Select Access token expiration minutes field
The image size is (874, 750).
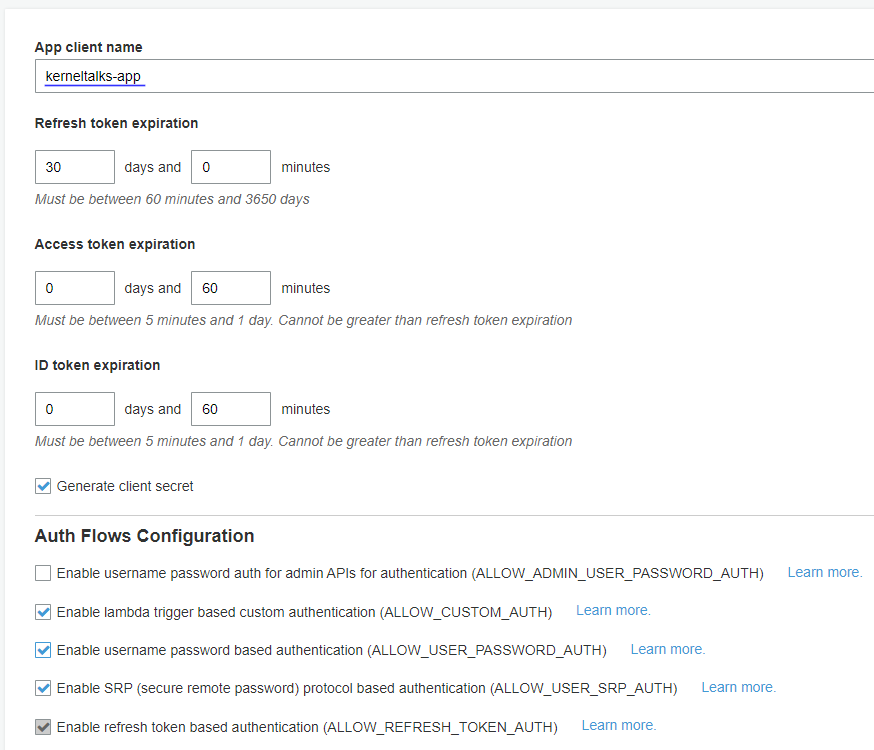point(231,288)
